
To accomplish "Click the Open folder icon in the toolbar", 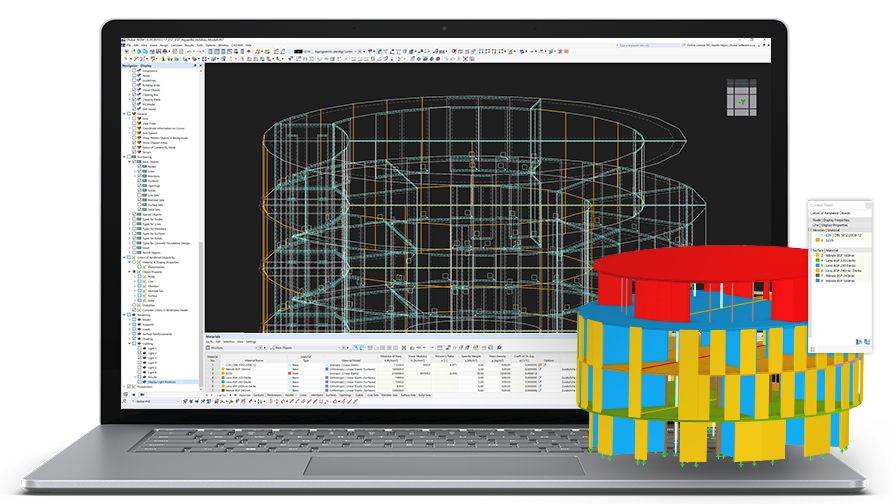I will pos(133,51).
